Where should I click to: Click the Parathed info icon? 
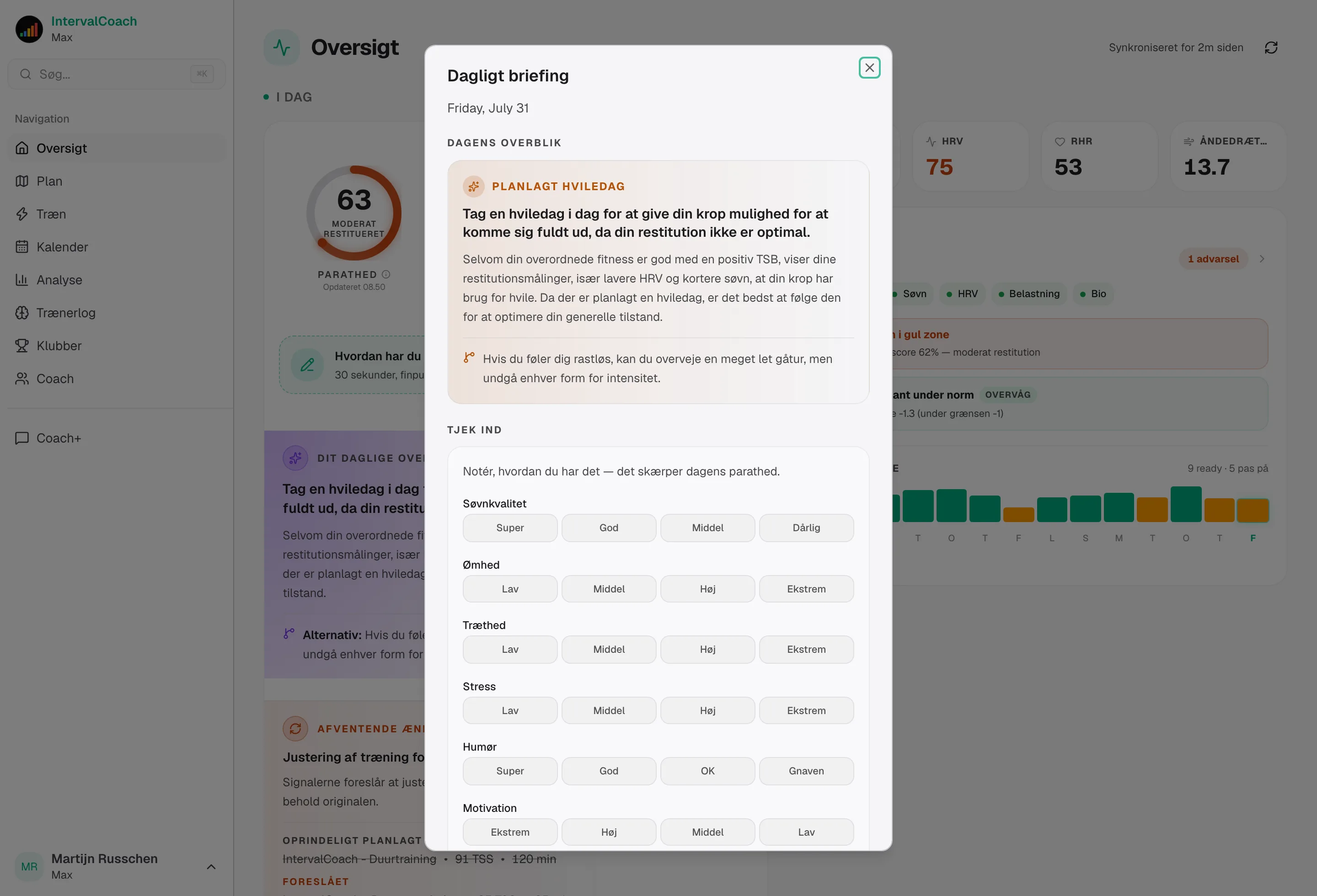tap(386, 274)
